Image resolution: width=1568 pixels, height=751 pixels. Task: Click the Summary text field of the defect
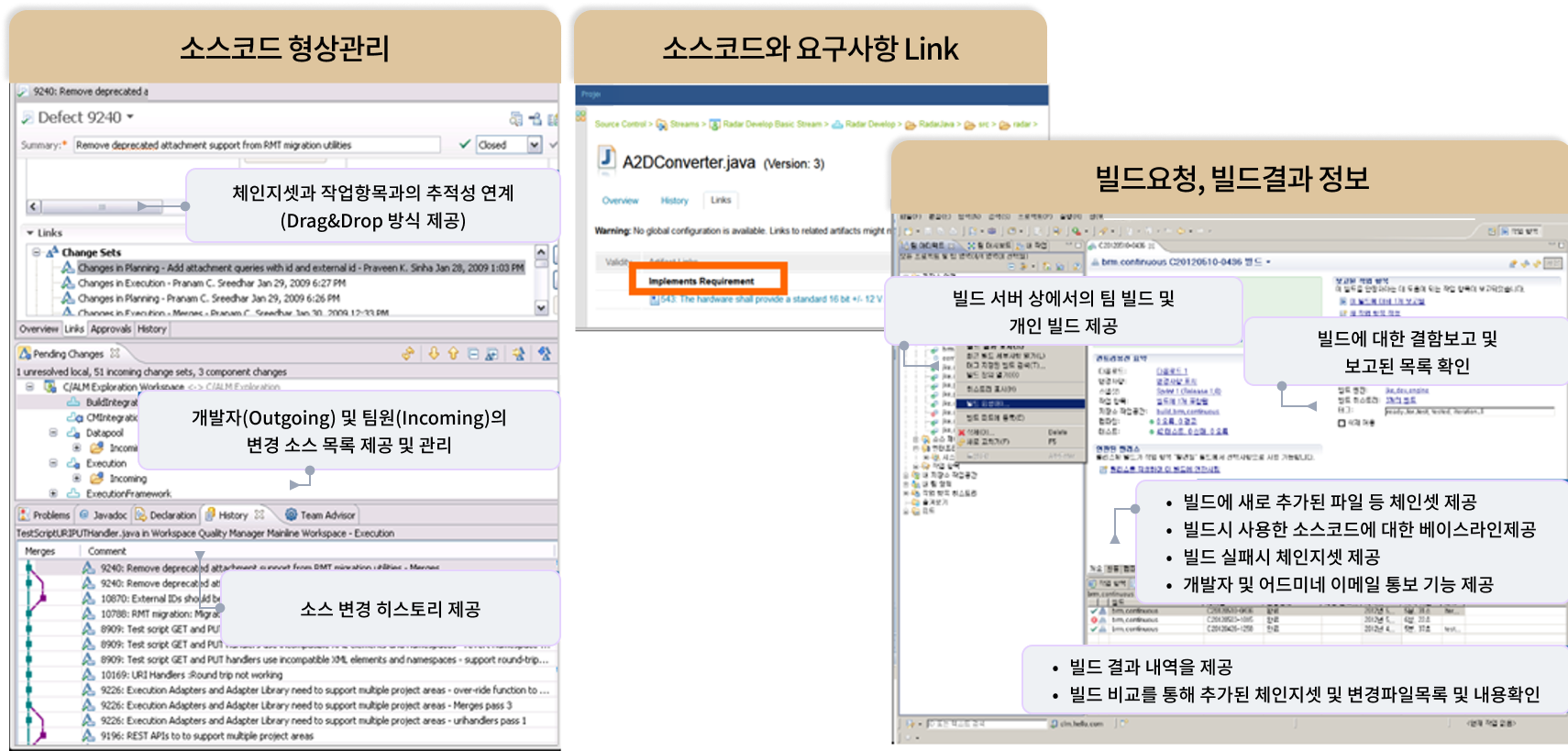point(257,145)
